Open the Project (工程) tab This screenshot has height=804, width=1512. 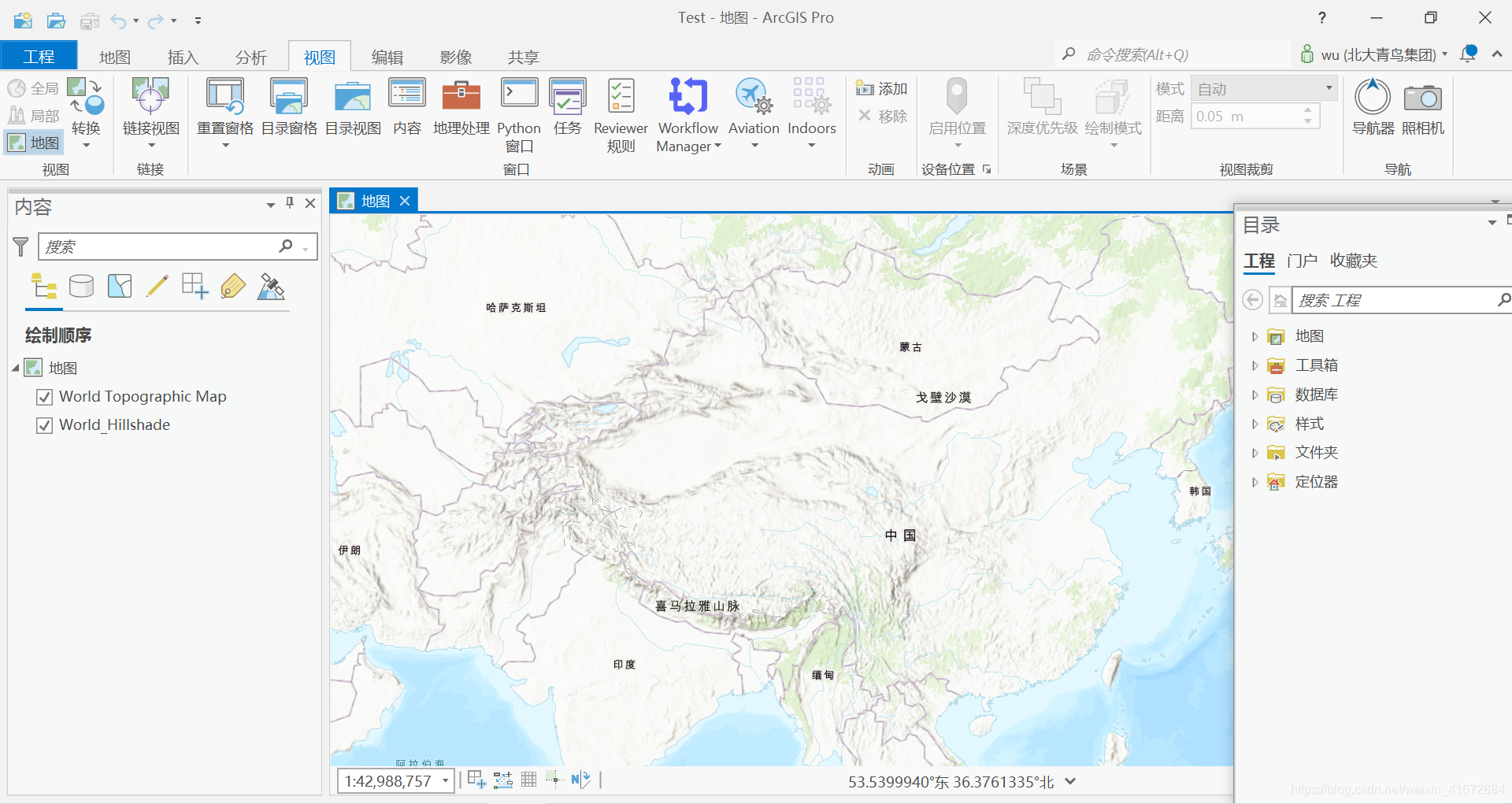[39, 57]
